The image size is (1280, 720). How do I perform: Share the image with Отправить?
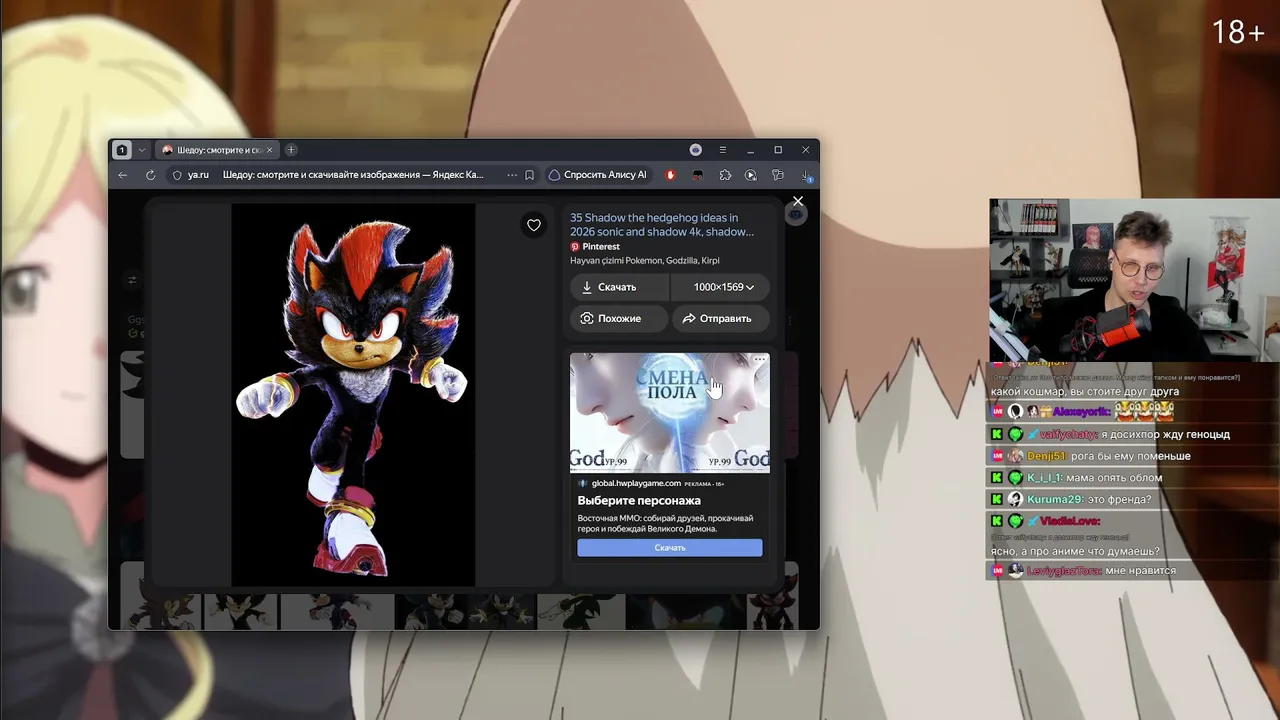[x=719, y=318]
